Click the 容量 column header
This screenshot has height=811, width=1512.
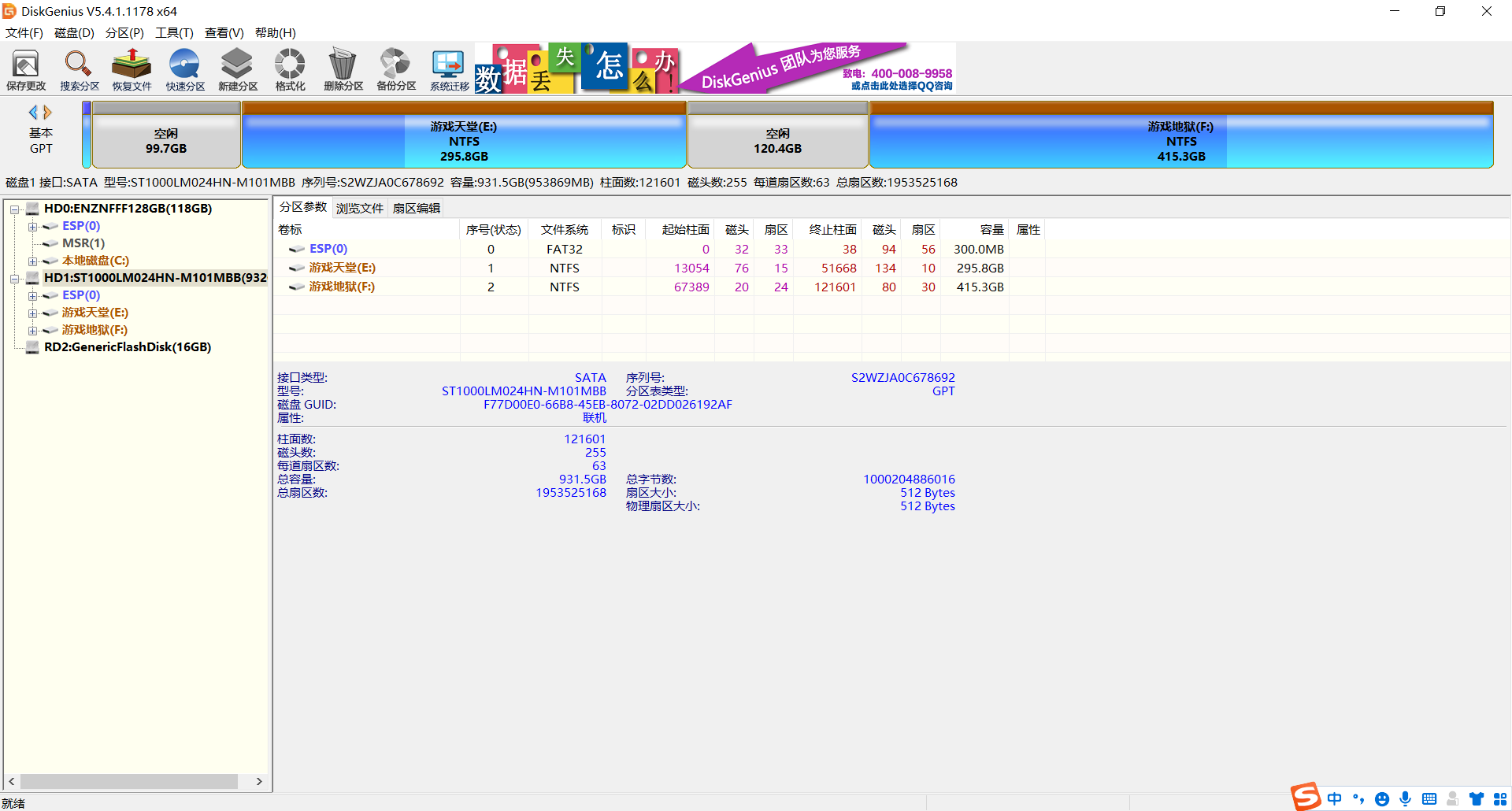tap(974, 230)
